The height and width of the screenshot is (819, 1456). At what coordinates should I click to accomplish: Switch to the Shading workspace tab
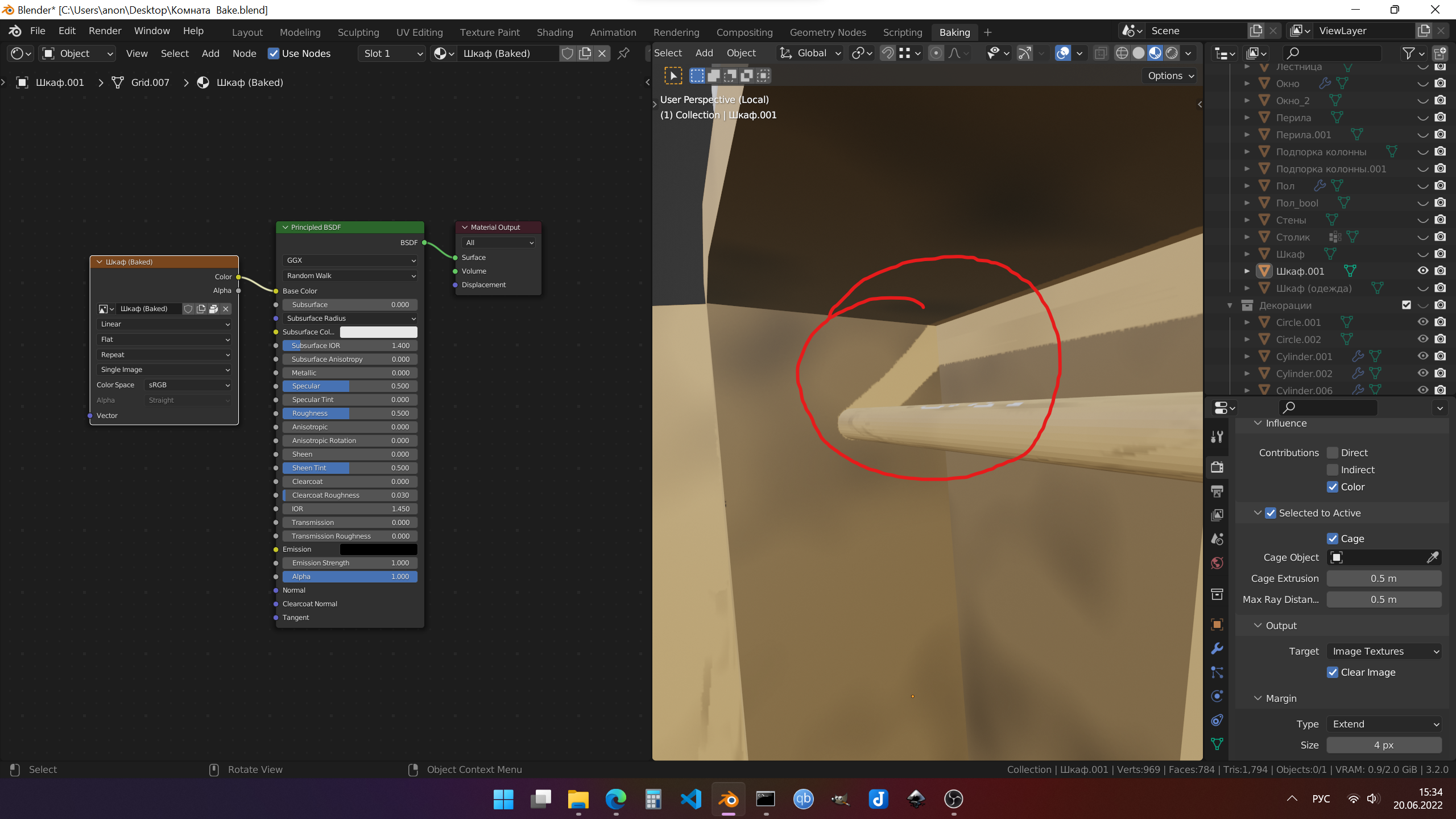(x=555, y=32)
